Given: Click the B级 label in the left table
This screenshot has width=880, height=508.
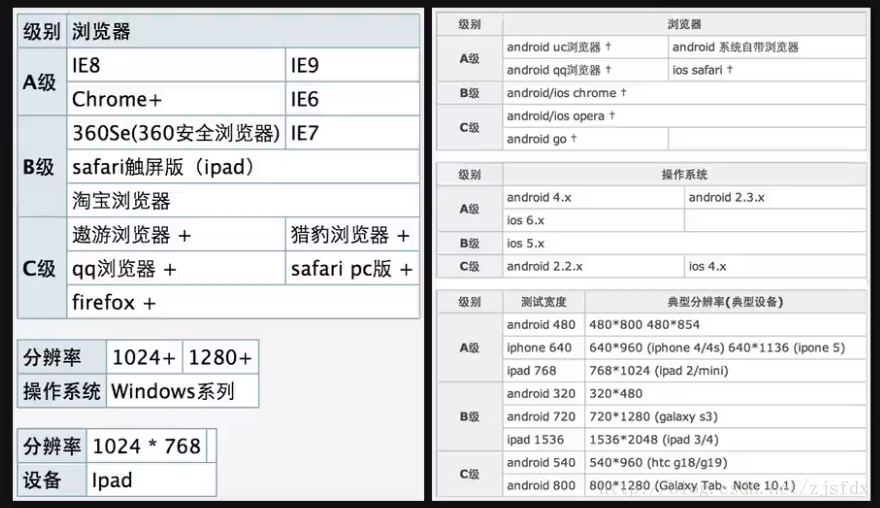Looking at the screenshot, I should click(x=42, y=167).
